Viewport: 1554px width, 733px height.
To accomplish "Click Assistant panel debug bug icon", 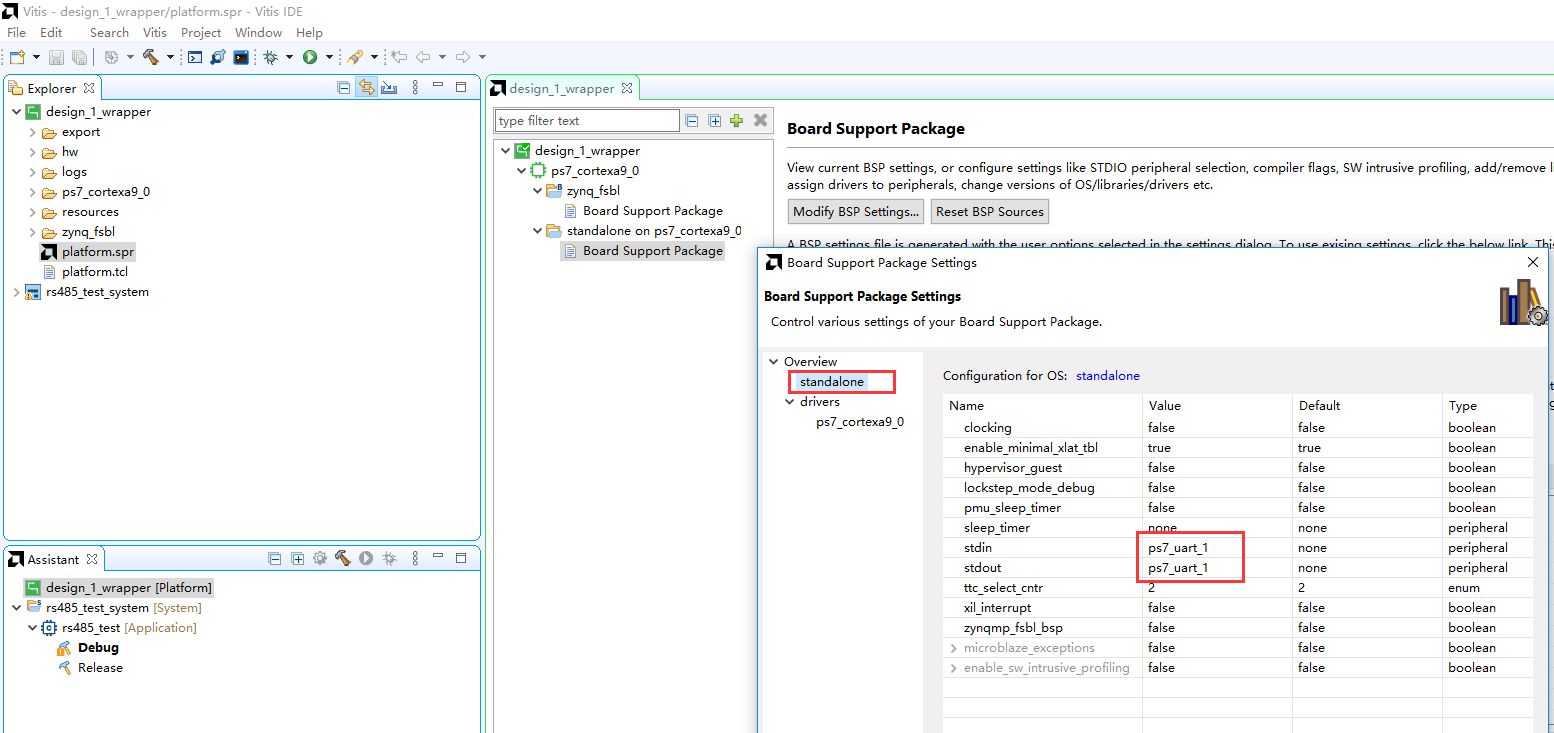I will point(389,559).
